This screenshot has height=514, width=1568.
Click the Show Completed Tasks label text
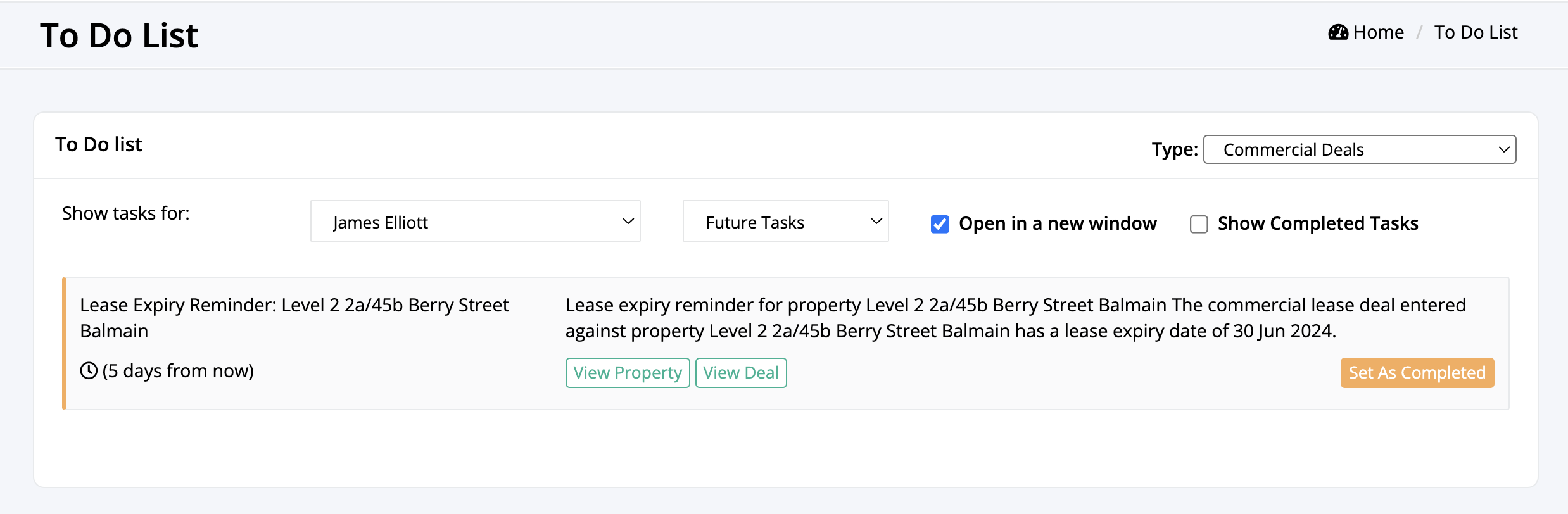1318,223
